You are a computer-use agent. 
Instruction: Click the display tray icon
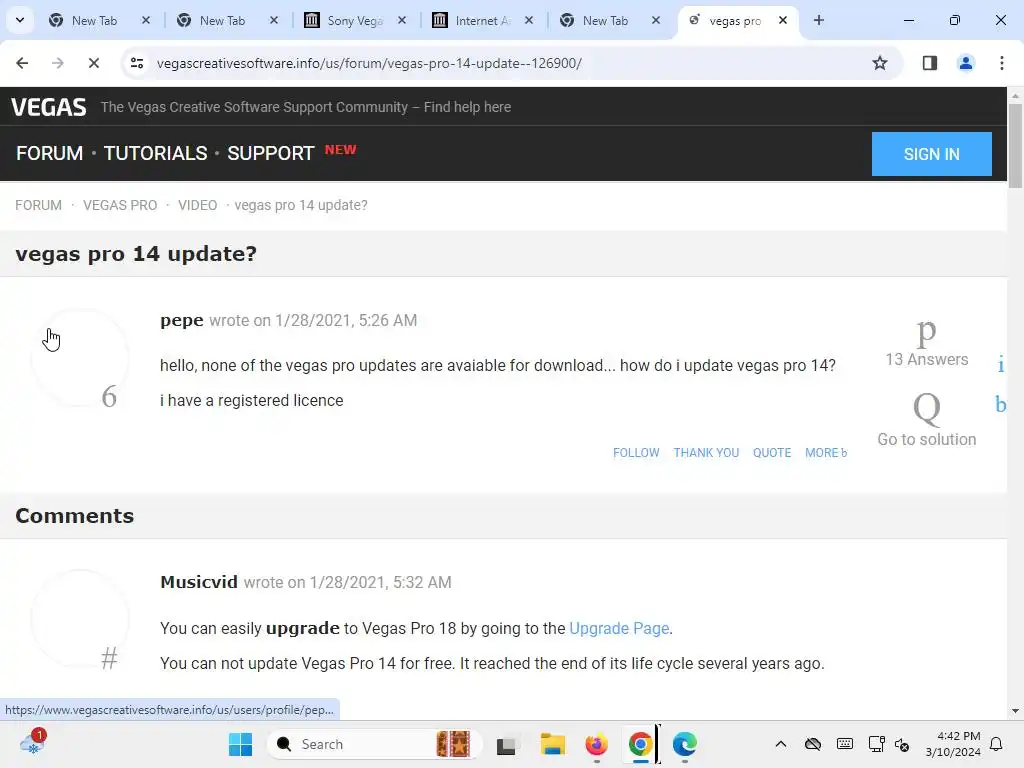pos(876,744)
